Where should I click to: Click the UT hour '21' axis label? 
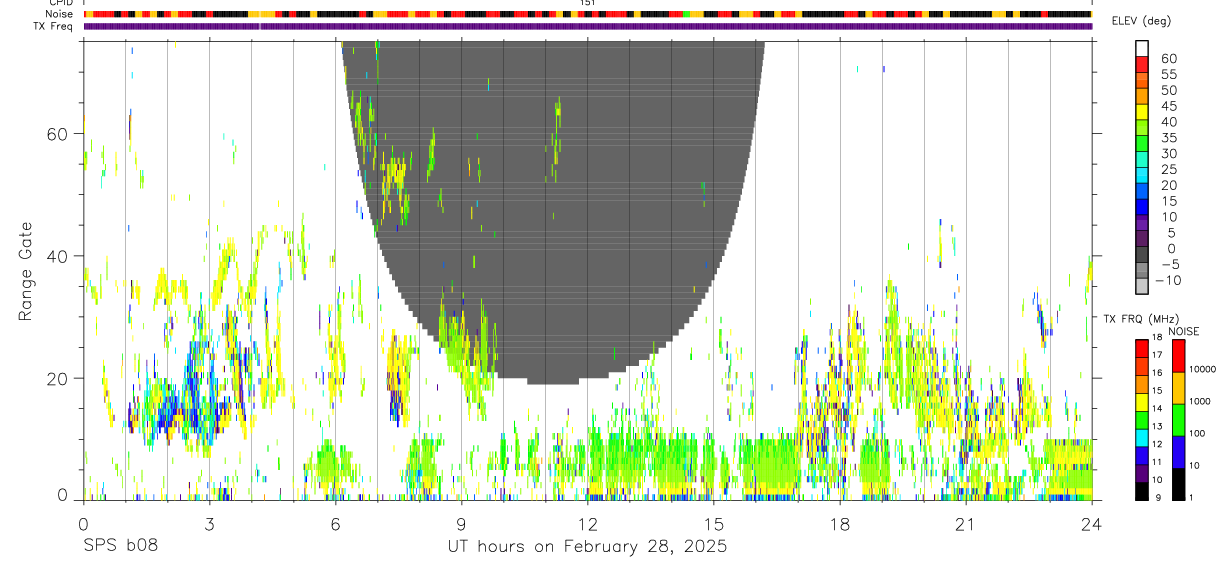[966, 523]
